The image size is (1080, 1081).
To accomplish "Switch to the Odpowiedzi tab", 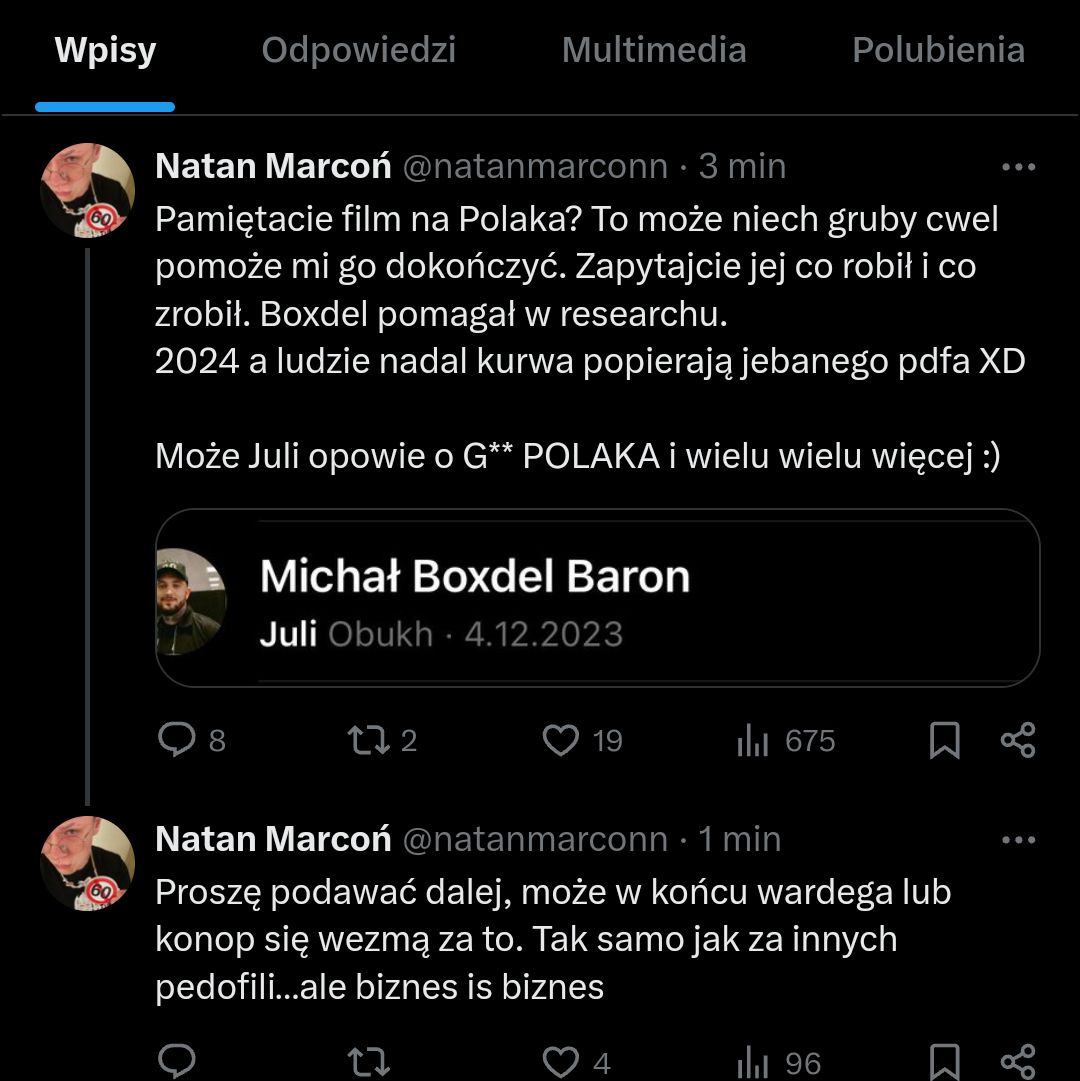I will (358, 50).
